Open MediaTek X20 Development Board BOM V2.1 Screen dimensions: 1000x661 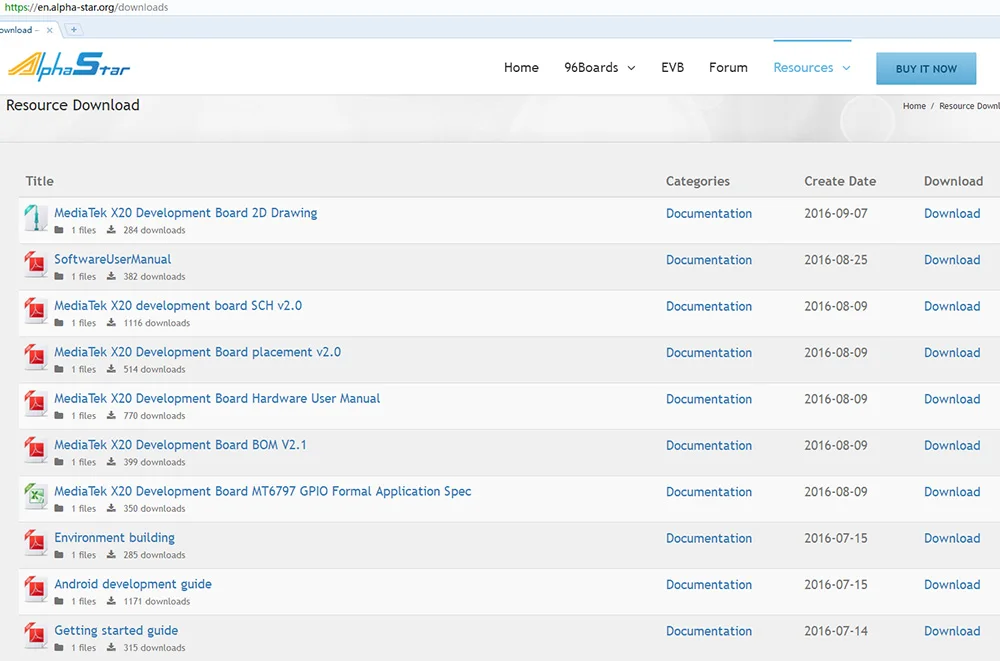(x=180, y=445)
